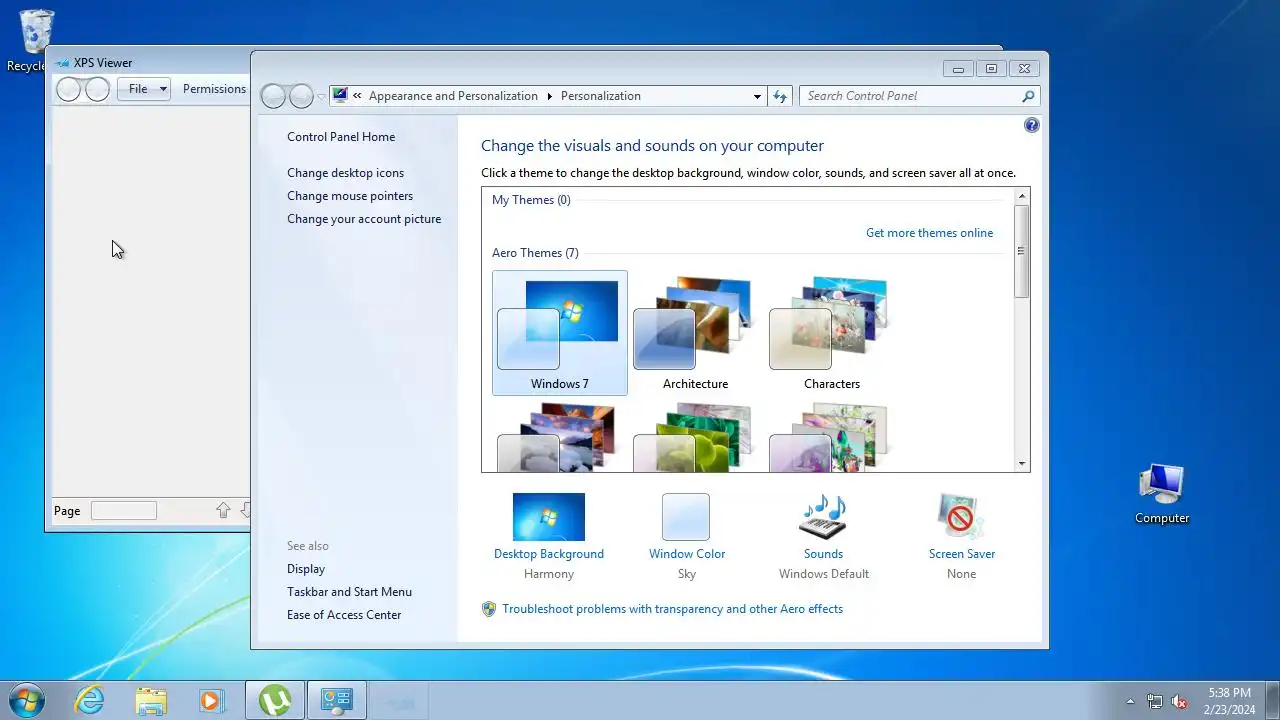The width and height of the screenshot is (1280, 720).
Task: Open the Window Color swatch icon
Action: pos(686,517)
